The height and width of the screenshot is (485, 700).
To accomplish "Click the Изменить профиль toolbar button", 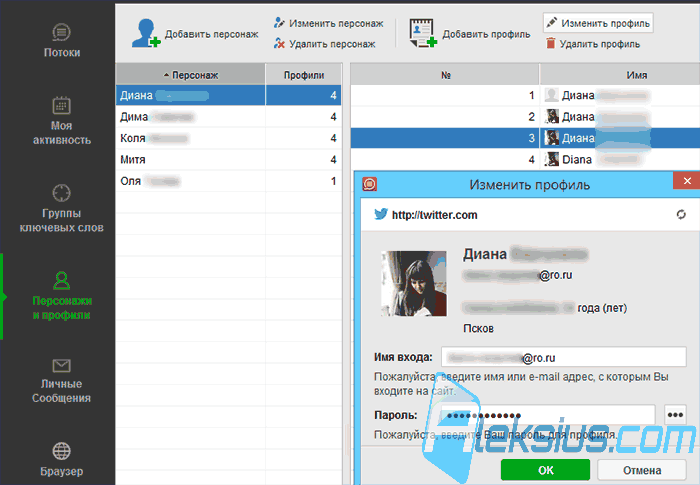I will 598,23.
